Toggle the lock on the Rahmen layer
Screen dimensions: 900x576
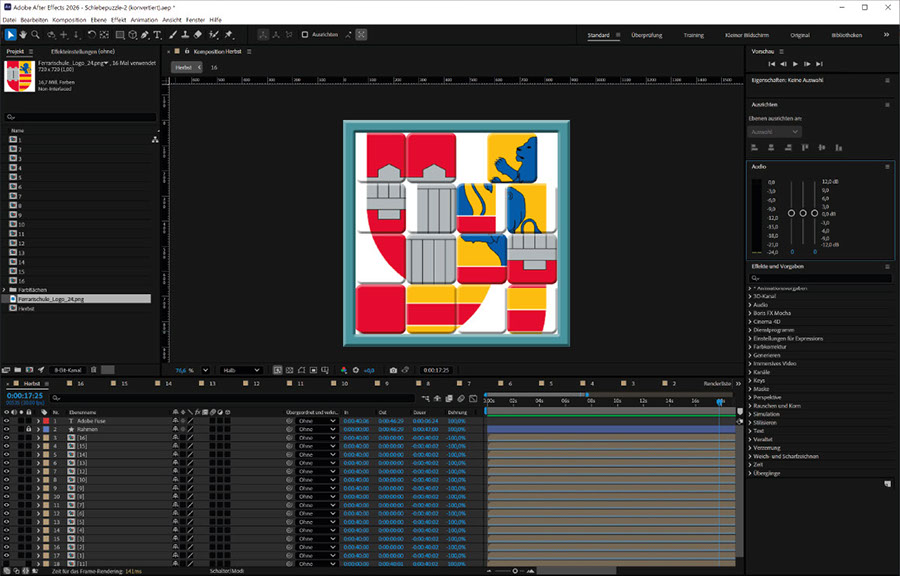point(29,429)
